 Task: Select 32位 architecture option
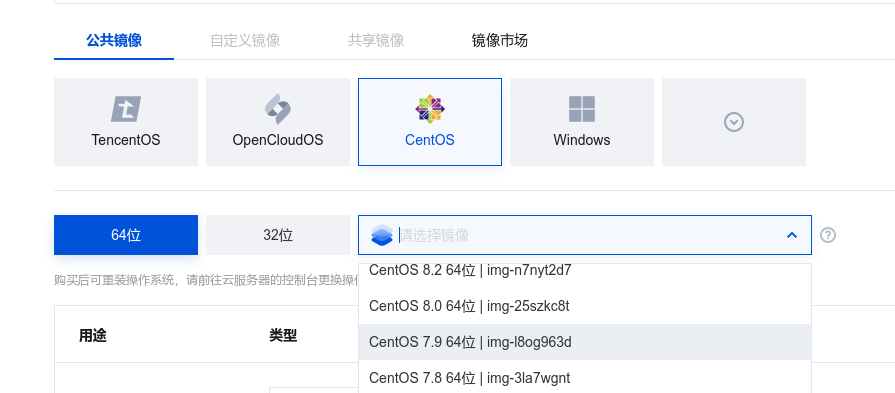coord(278,235)
